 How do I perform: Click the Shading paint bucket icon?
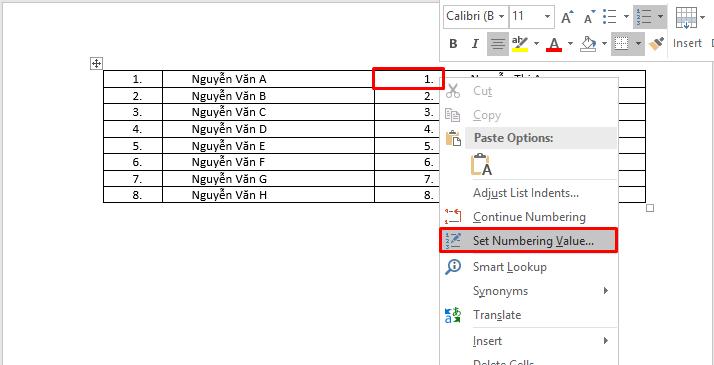coord(588,44)
